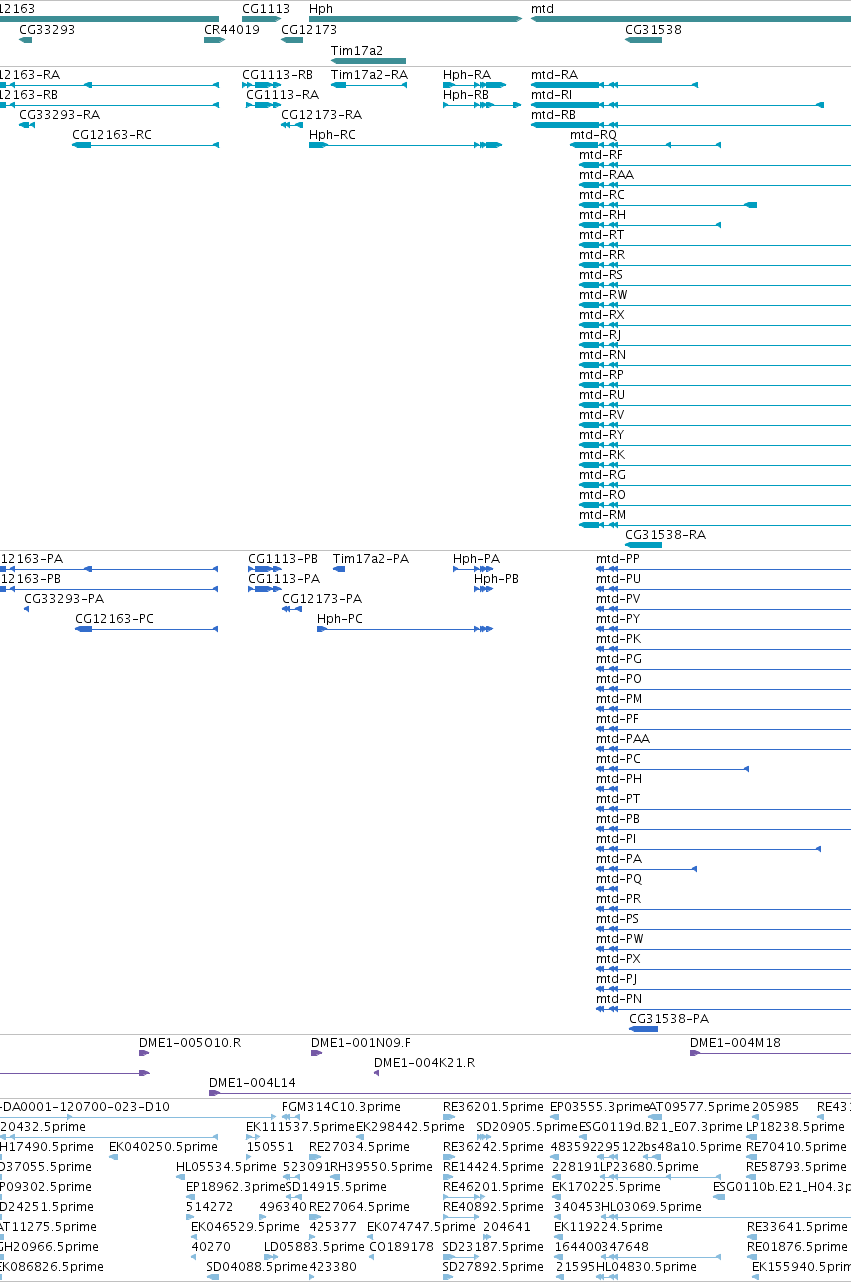Select the DME1-004L14 feature label

coord(252,1083)
